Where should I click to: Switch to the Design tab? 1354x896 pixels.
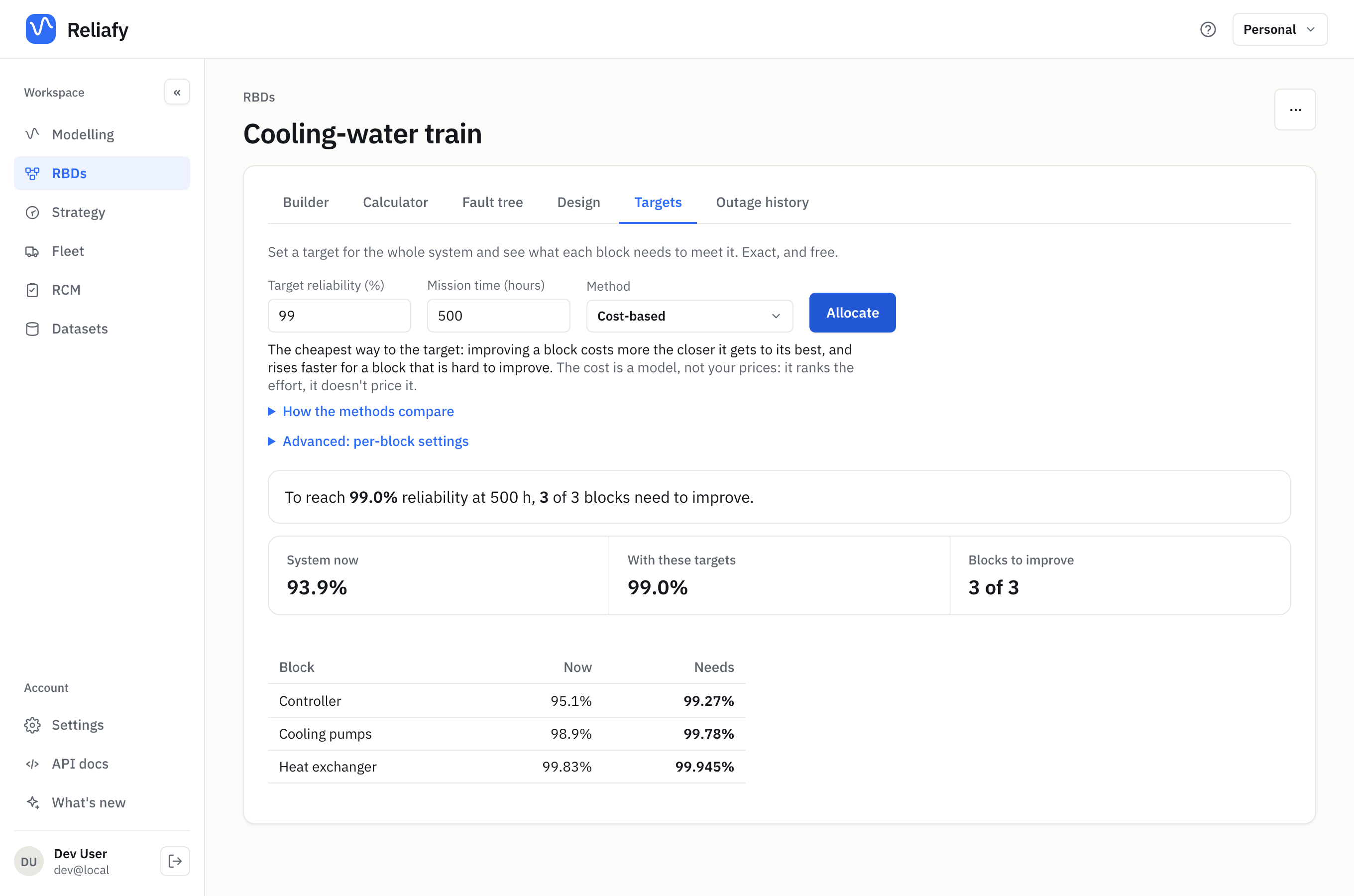(579, 202)
